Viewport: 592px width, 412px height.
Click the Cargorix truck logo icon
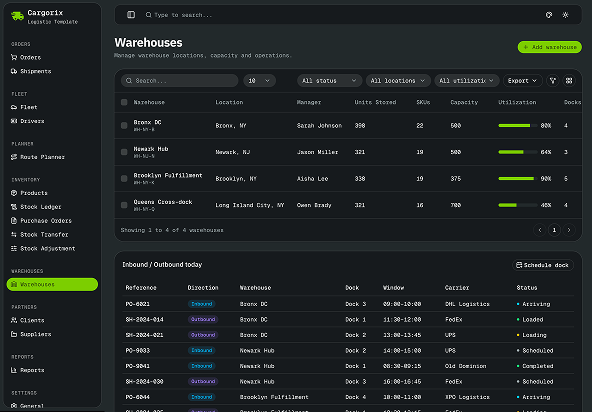[x=17, y=16]
